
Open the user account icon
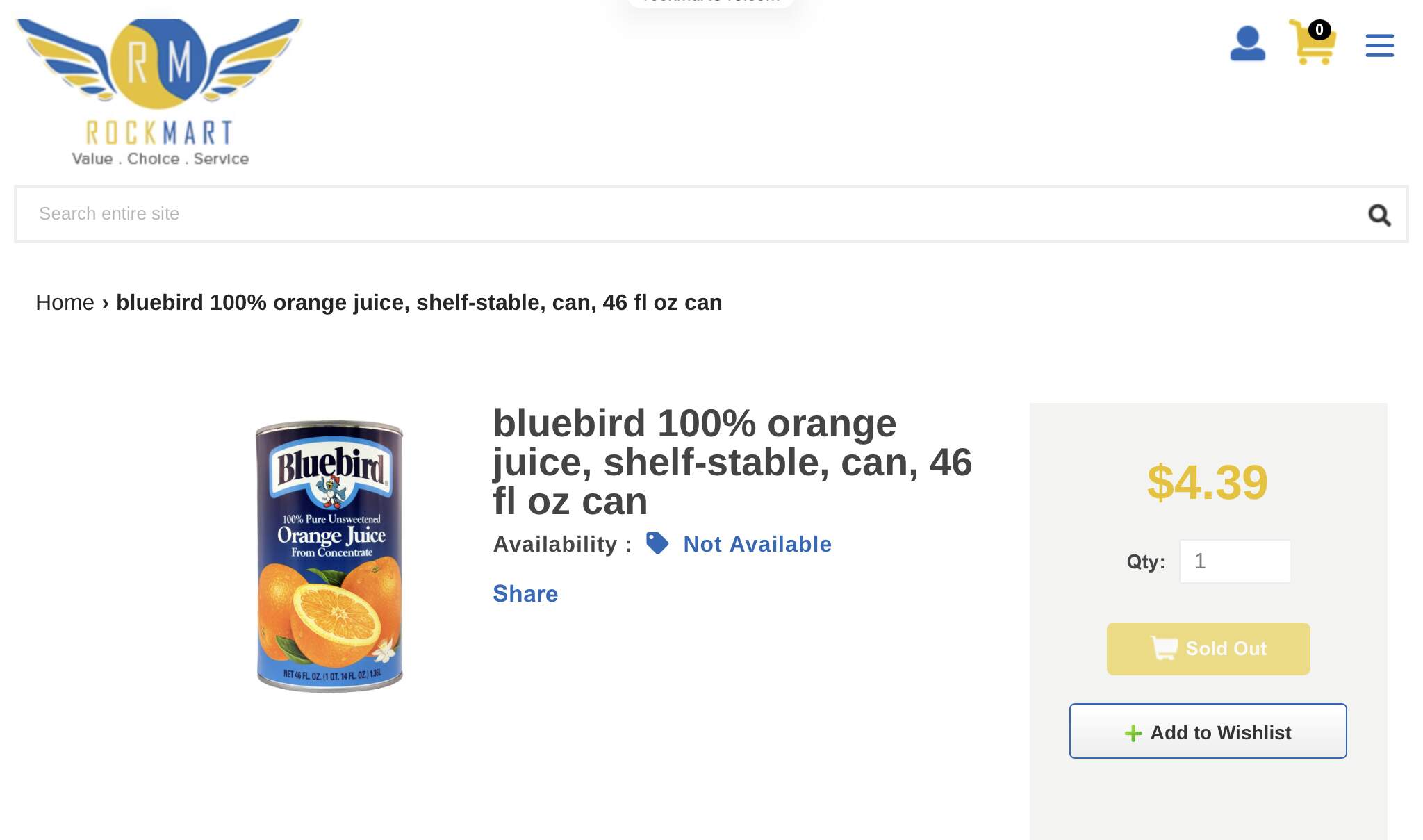[x=1247, y=44]
